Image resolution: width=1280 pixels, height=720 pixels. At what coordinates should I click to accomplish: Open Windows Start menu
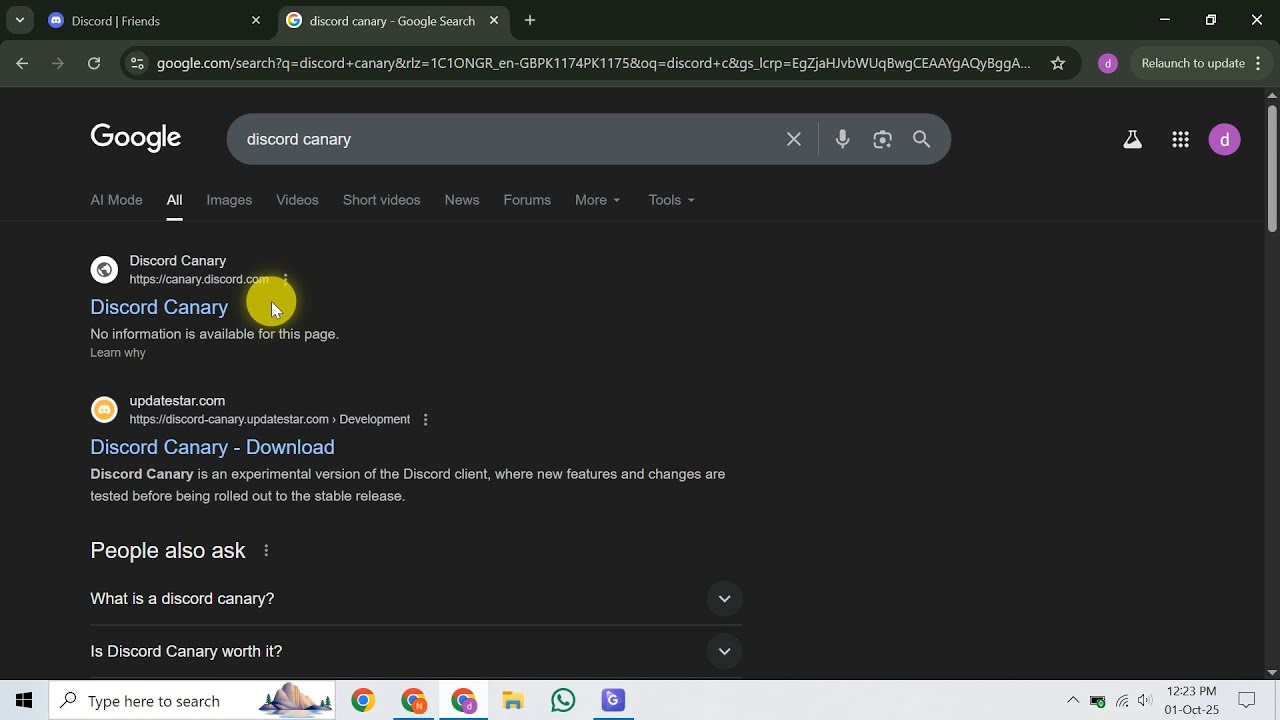pos(24,700)
